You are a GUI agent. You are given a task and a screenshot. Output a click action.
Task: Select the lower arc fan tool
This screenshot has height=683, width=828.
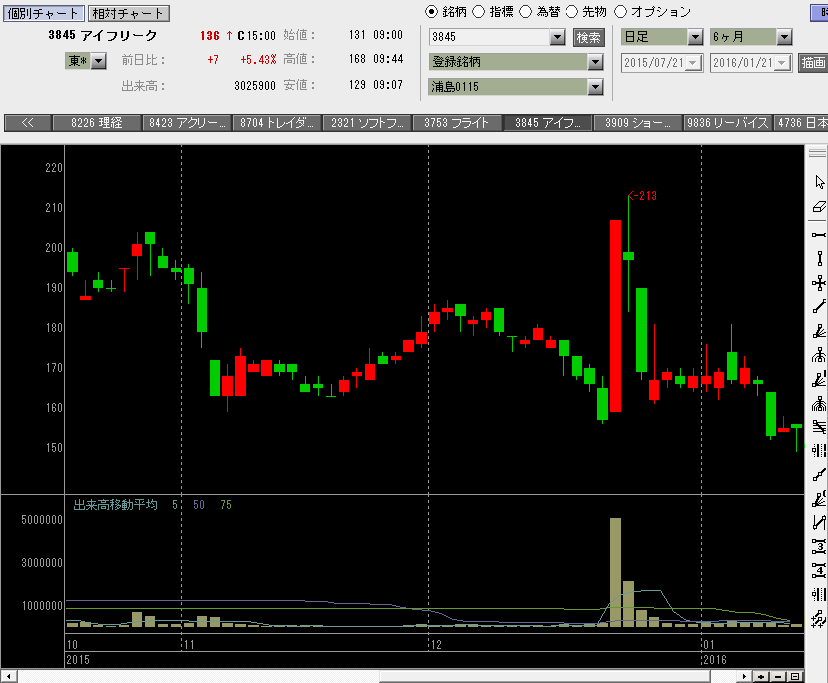[x=819, y=404]
